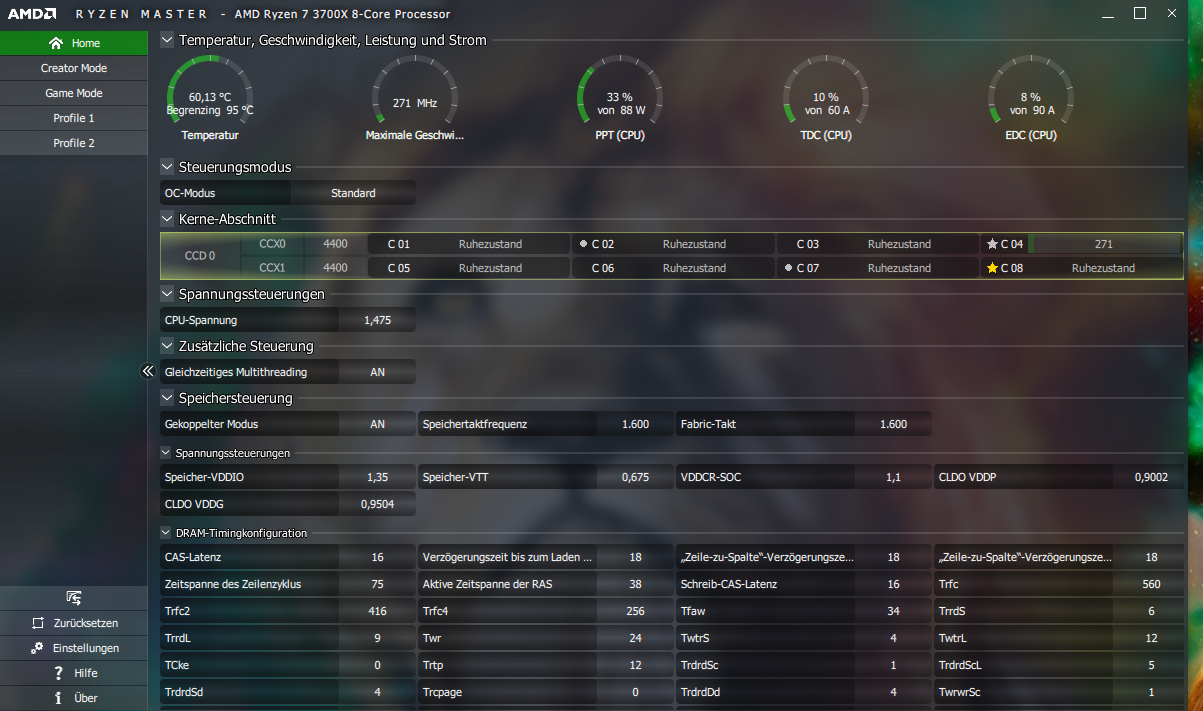Open Hilfe button
1203x711 pixels.
tap(74, 673)
